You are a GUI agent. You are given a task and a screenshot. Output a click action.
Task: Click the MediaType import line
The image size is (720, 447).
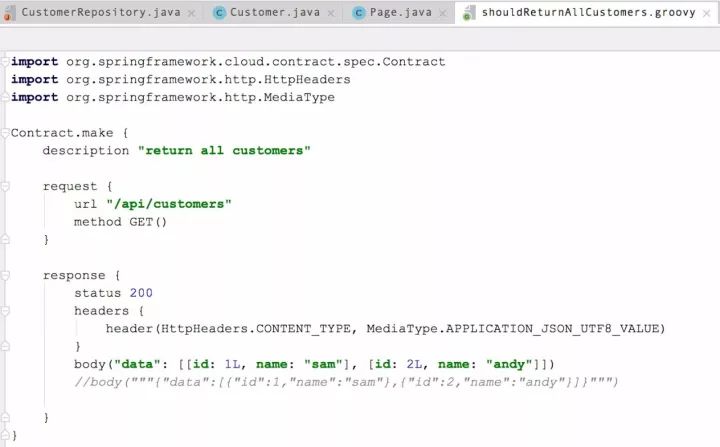tap(173, 97)
